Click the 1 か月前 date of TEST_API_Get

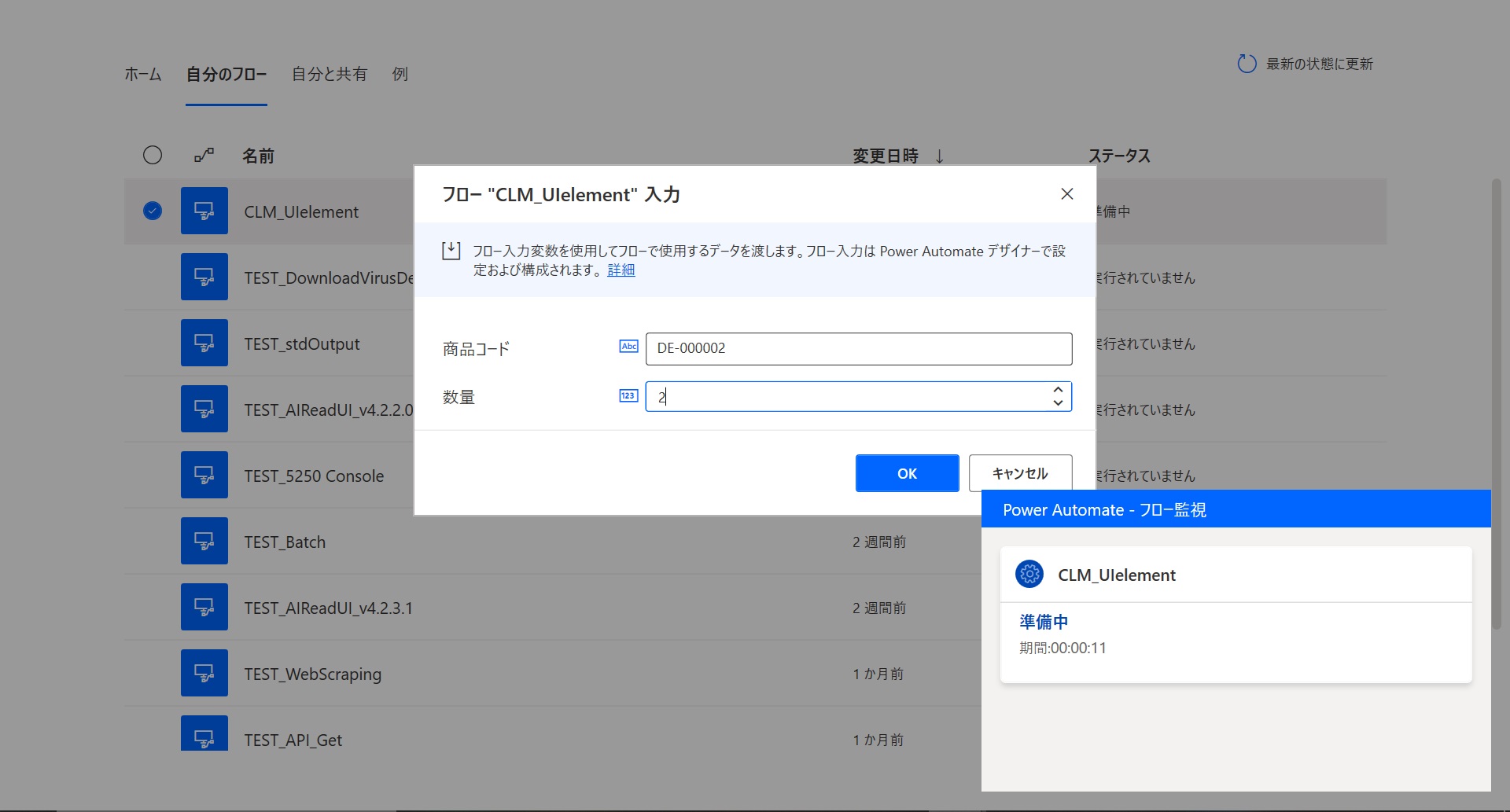click(x=878, y=740)
